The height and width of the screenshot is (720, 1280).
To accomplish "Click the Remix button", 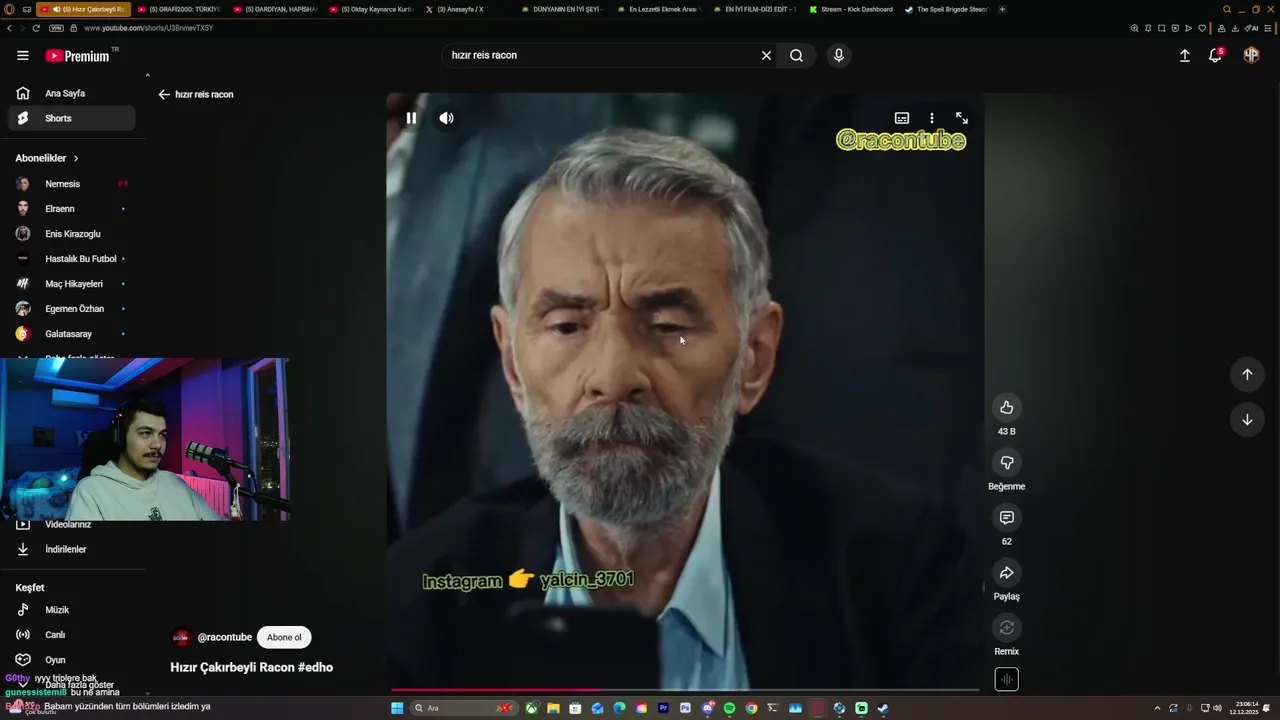I will coord(1007,627).
